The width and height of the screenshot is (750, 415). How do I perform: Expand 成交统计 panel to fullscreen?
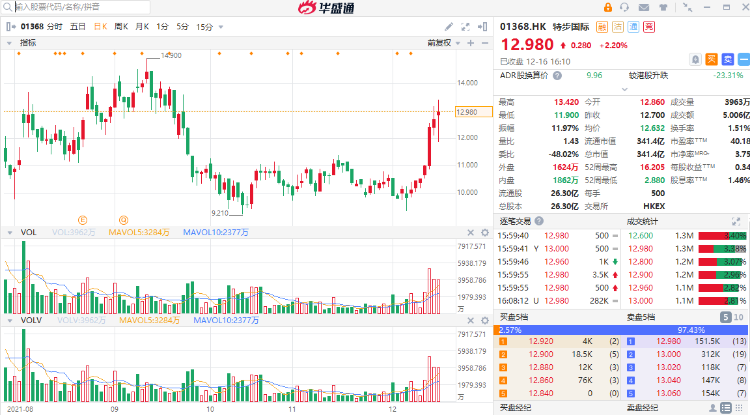point(736,221)
